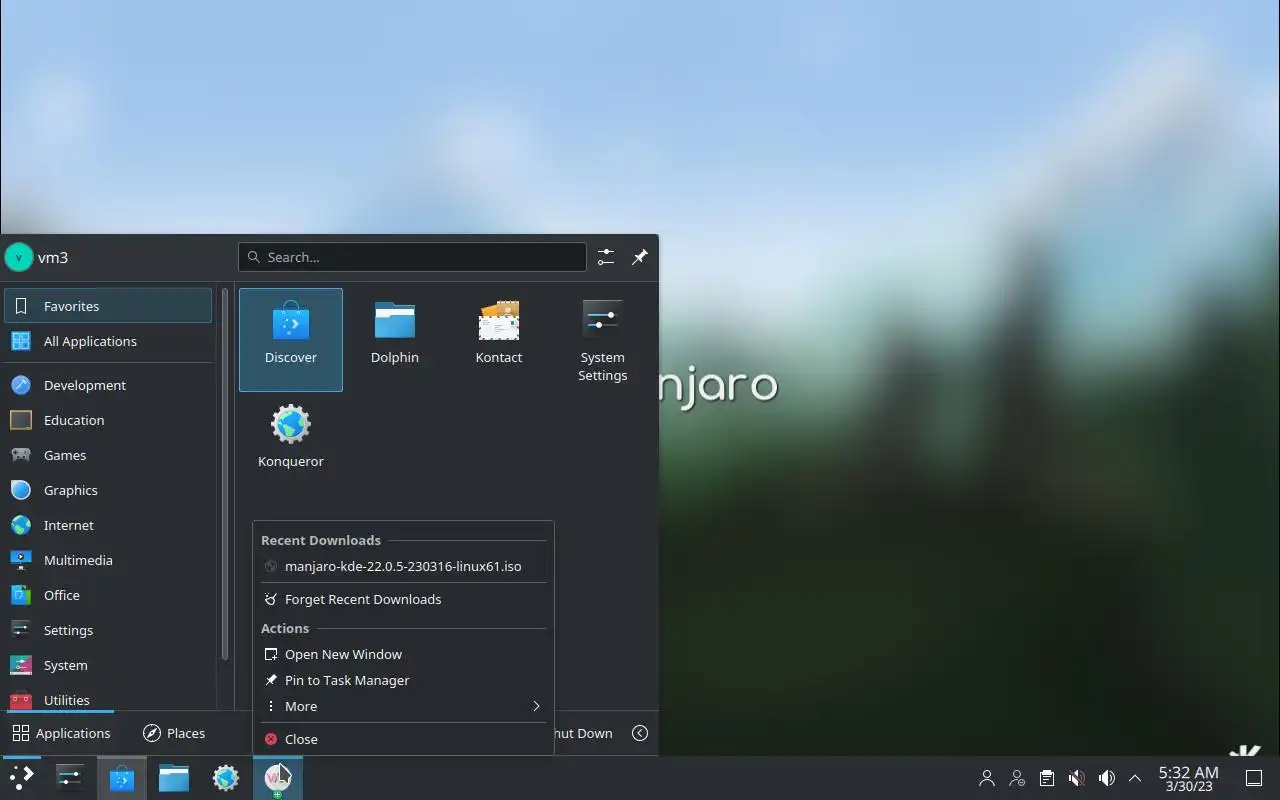The height and width of the screenshot is (800, 1280).
Task: Open the taskbar System Settings sliders icon
Action: 70,778
